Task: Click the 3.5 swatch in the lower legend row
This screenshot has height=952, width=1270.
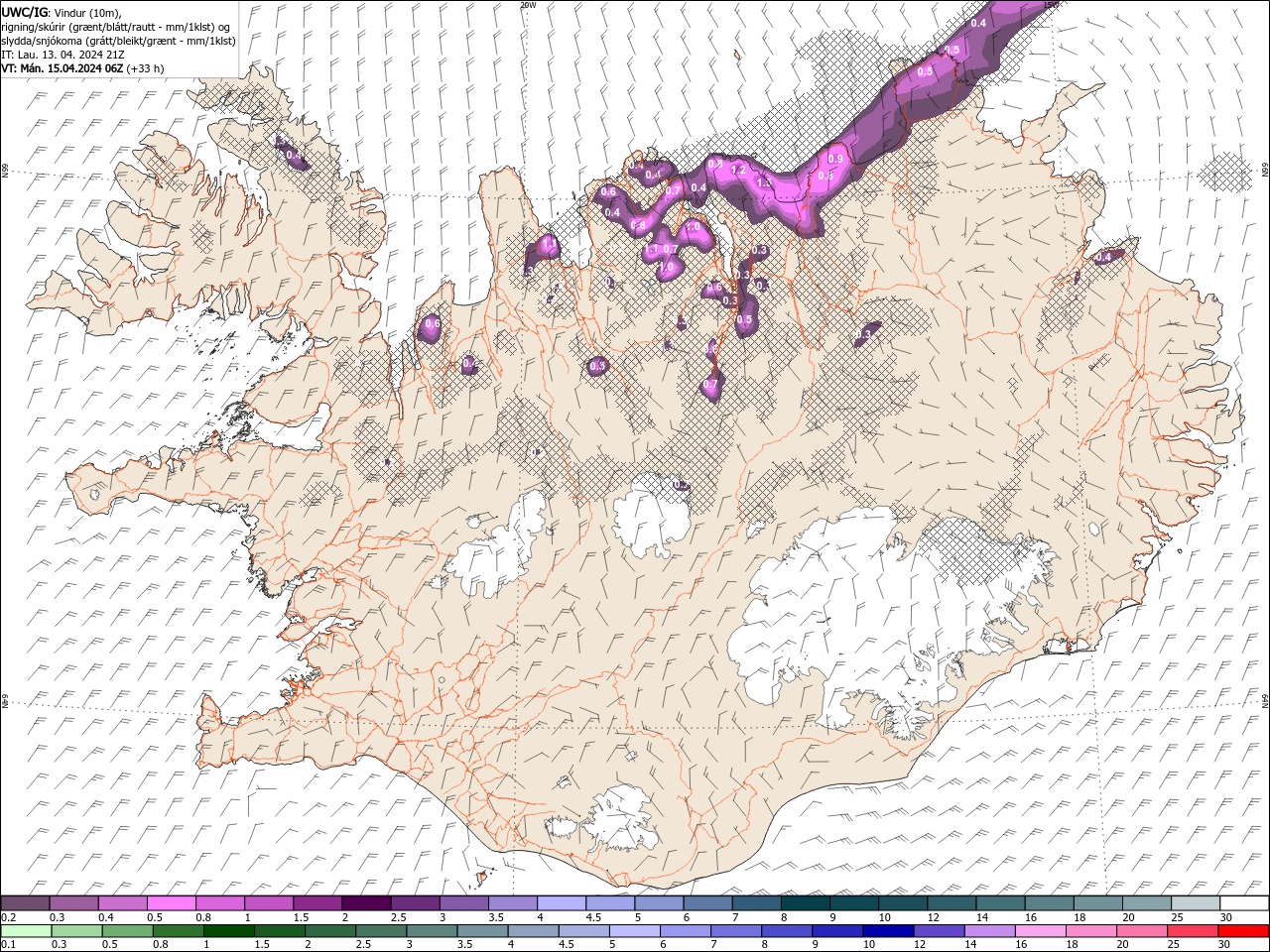Action: [x=482, y=931]
